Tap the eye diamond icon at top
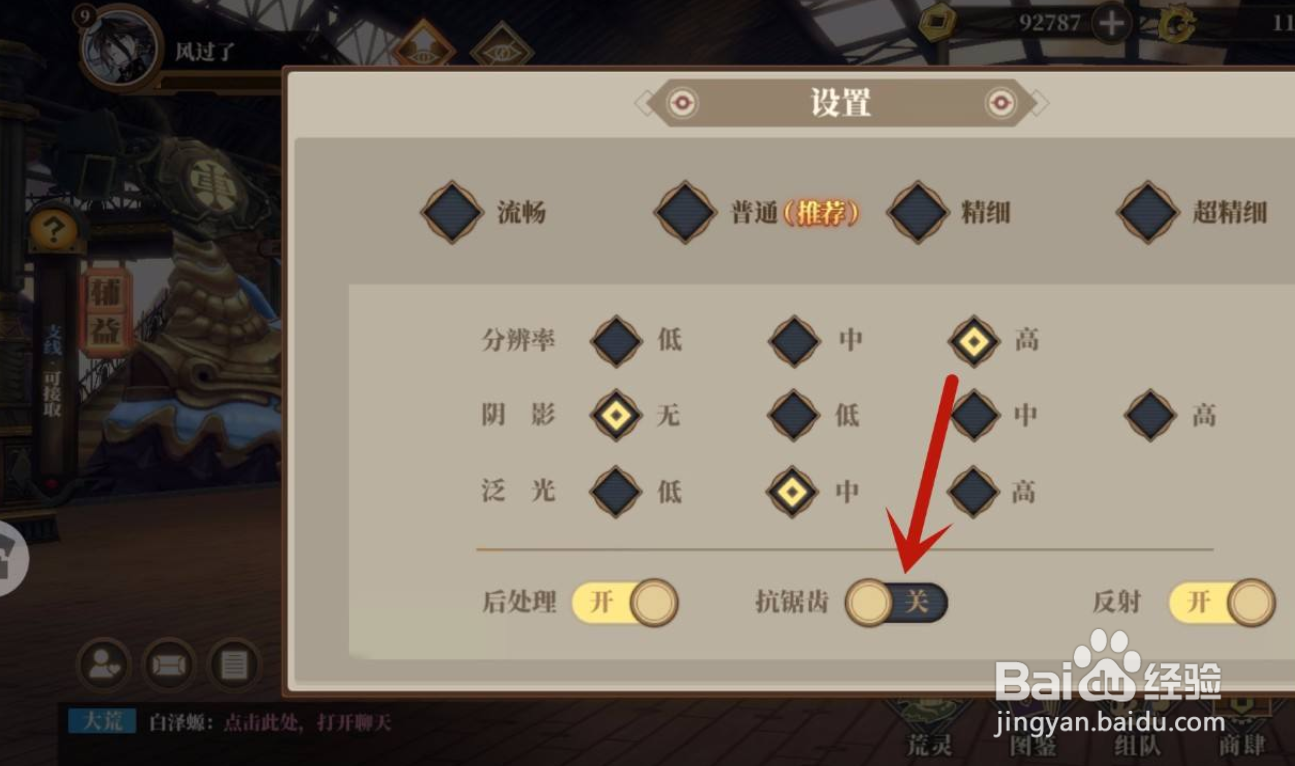Image resolution: width=1295 pixels, height=766 pixels. click(x=502, y=45)
